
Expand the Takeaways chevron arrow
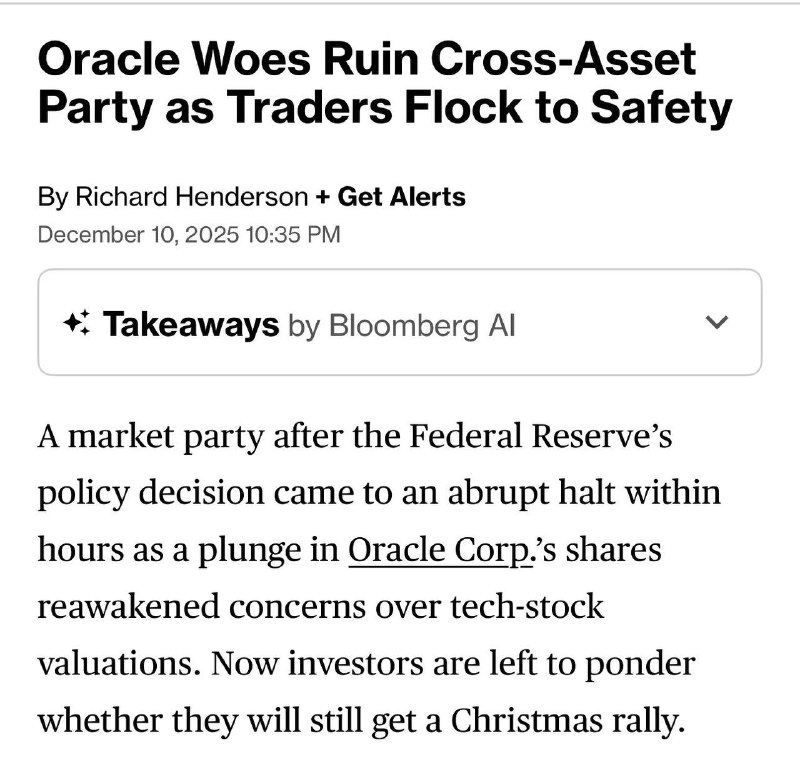coord(716,323)
